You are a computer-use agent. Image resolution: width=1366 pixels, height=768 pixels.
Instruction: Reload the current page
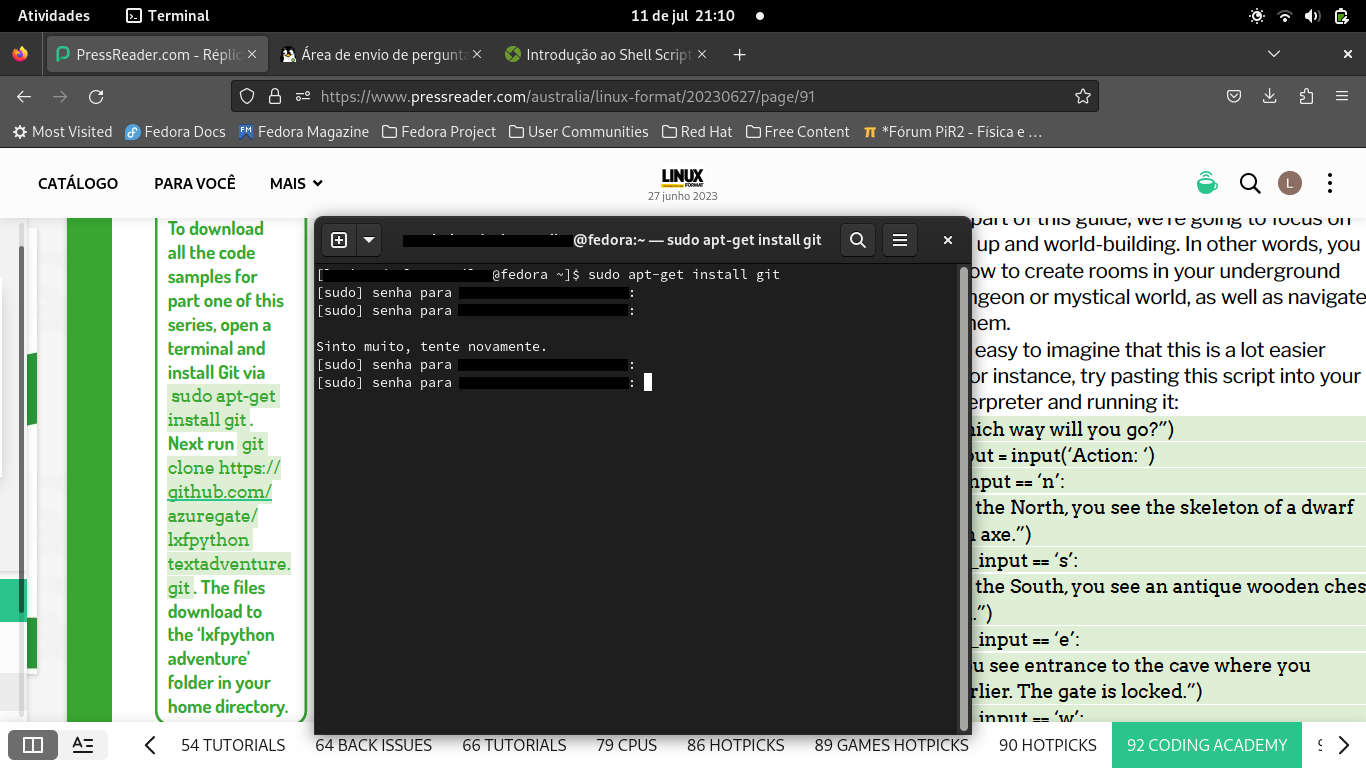click(96, 97)
